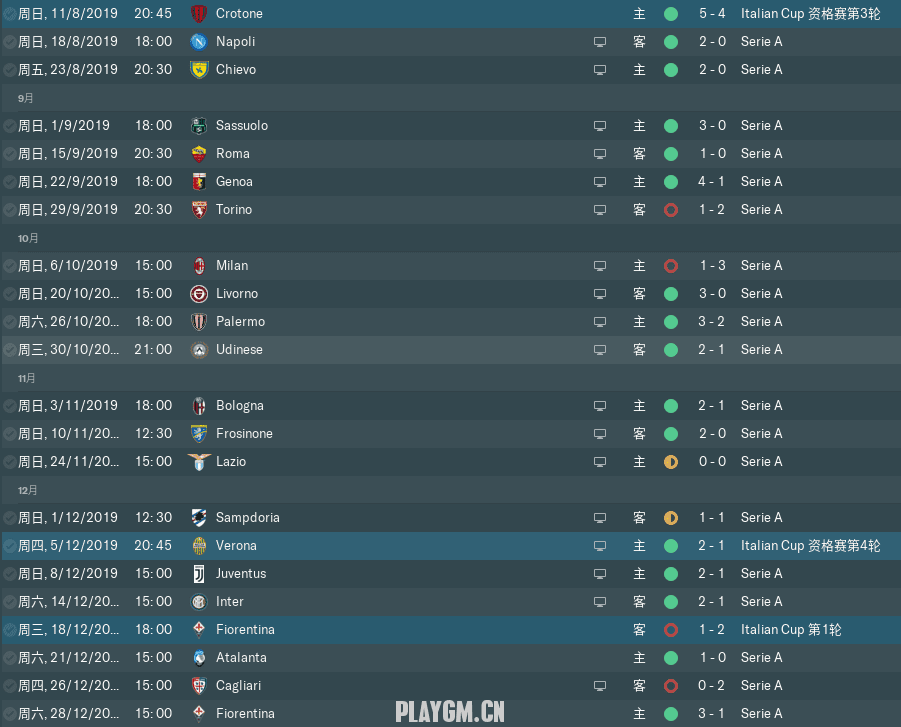The height and width of the screenshot is (727, 901).
Task: Click the TV icon on the Cagliari row
Action: (x=600, y=686)
